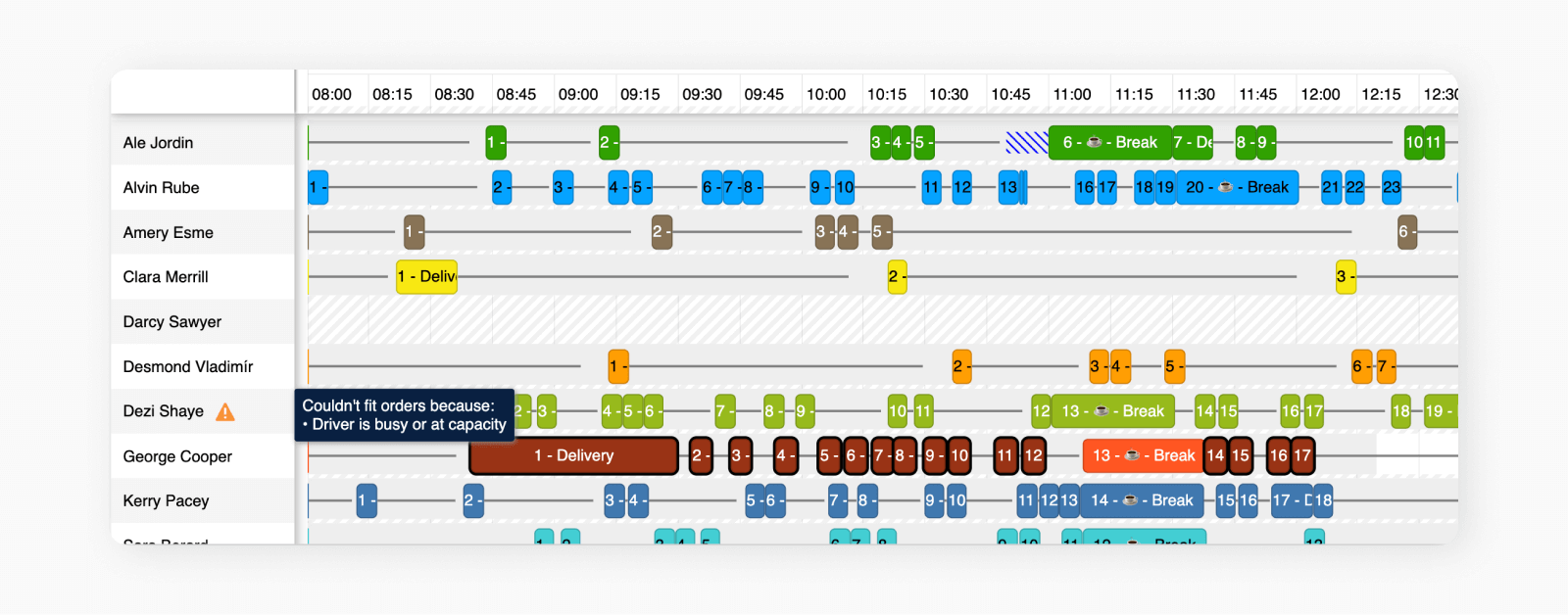Click Ale Jordin's 7 - Delivery stop

(x=1193, y=143)
